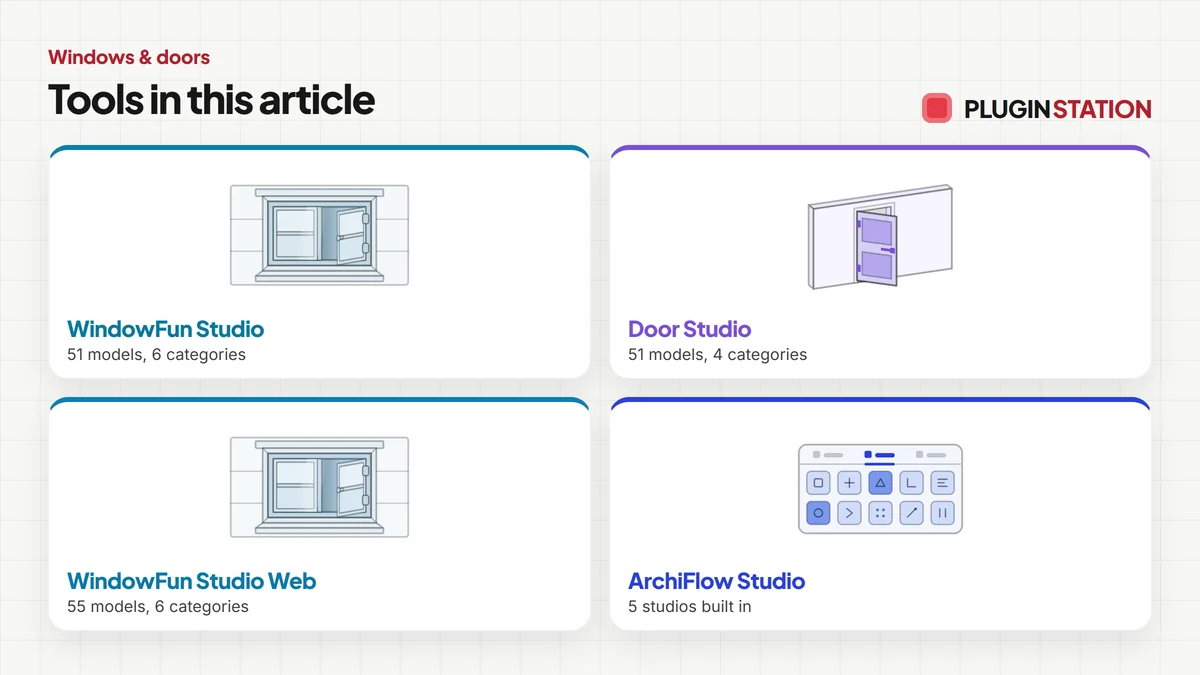
Task: Click the PLUGINSTATION brand name
Action: [x=1058, y=109]
